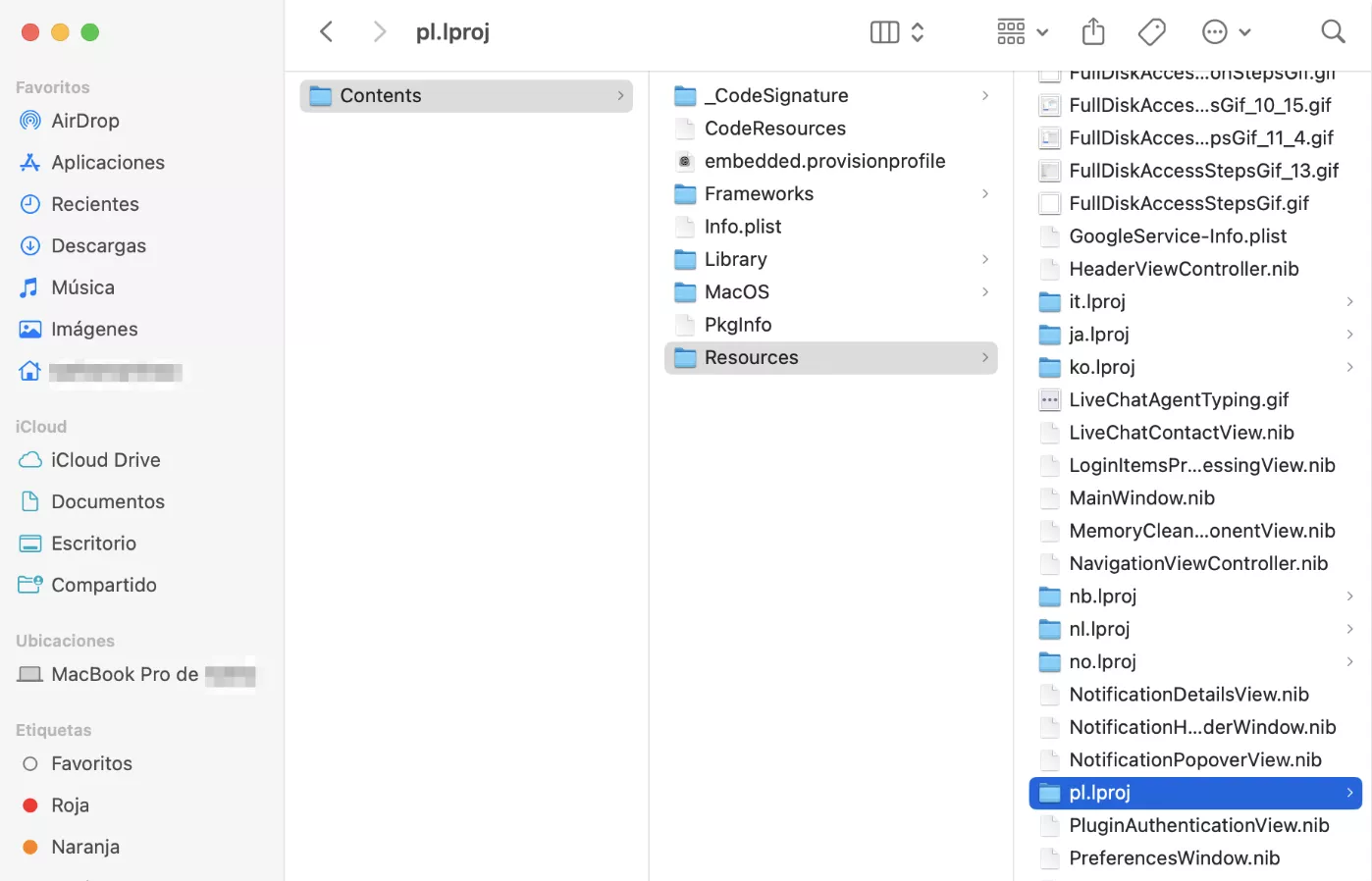The height and width of the screenshot is (881, 1372).
Task: Select the Frameworks folder
Action: [759, 193]
